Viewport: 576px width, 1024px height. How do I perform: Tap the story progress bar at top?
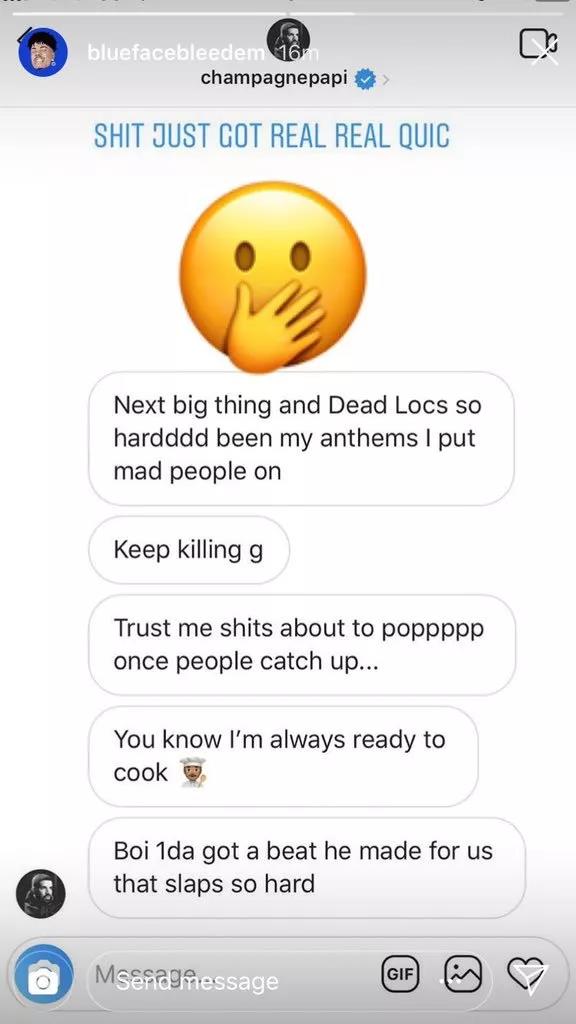point(288,12)
